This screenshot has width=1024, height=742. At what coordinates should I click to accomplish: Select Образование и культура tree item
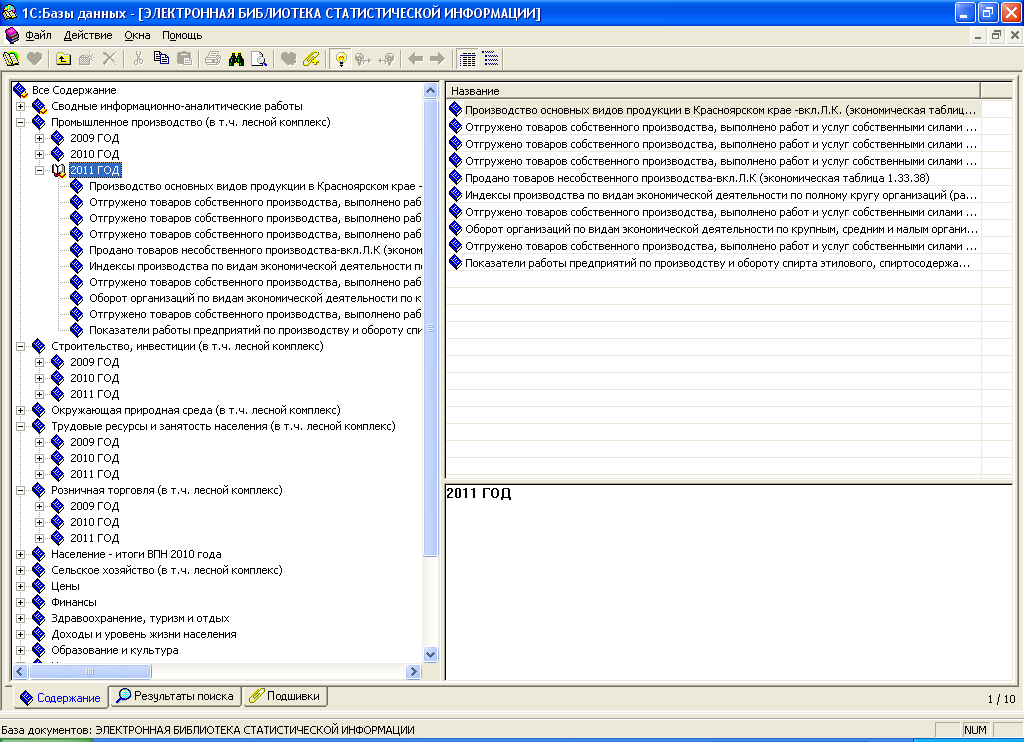pyautogui.click(x=114, y=650)
